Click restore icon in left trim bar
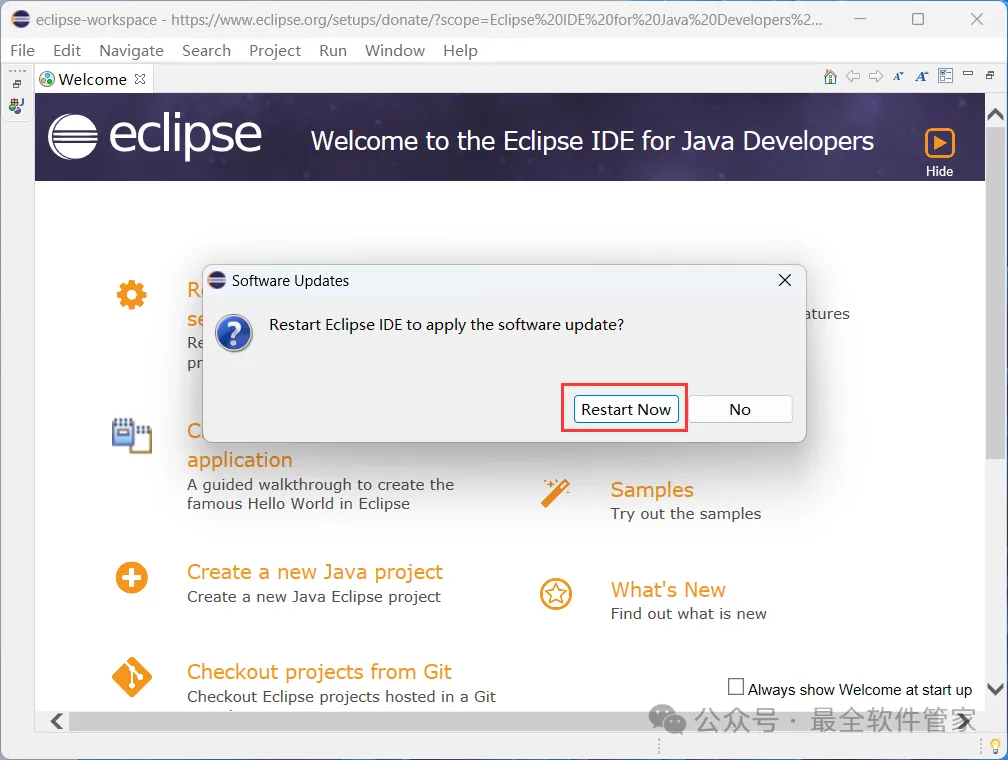 [x=17, y=84]
